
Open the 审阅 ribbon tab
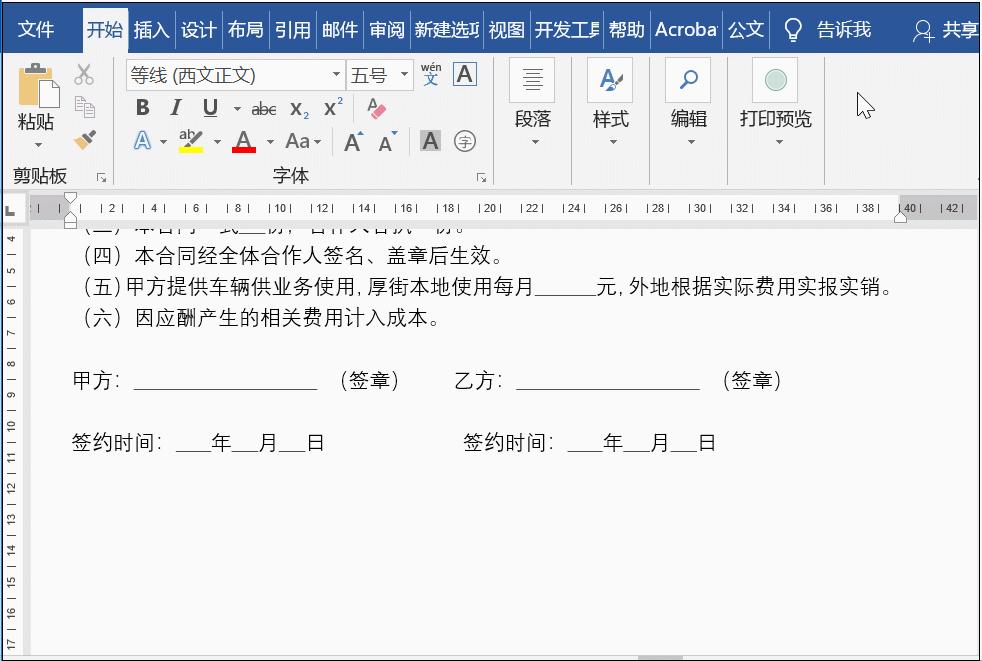(387, 30)
